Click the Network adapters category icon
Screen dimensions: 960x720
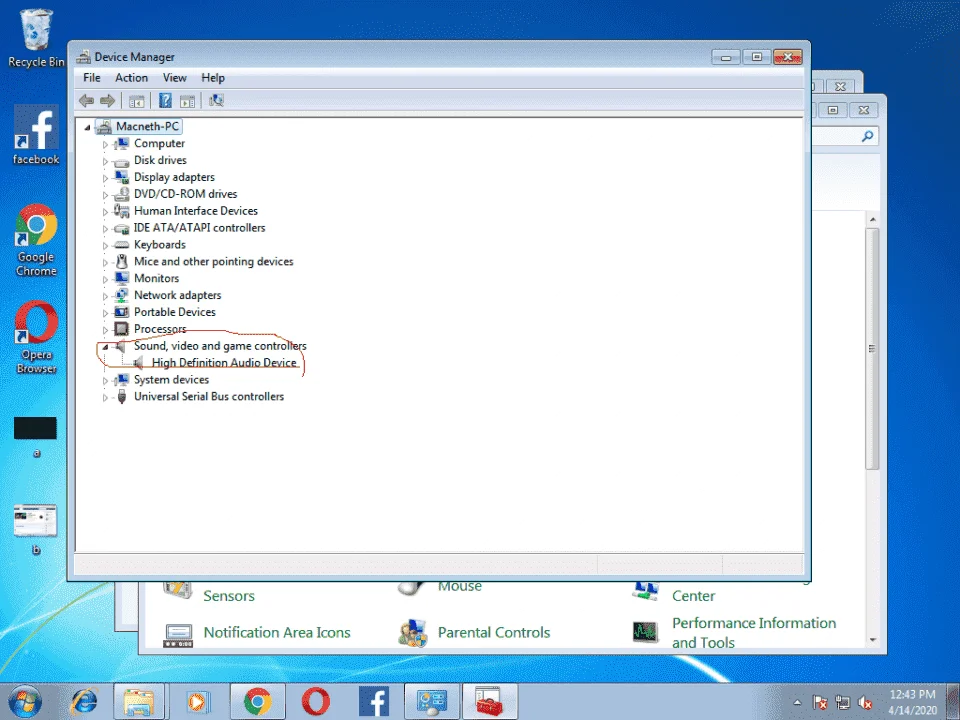[121, 295]
